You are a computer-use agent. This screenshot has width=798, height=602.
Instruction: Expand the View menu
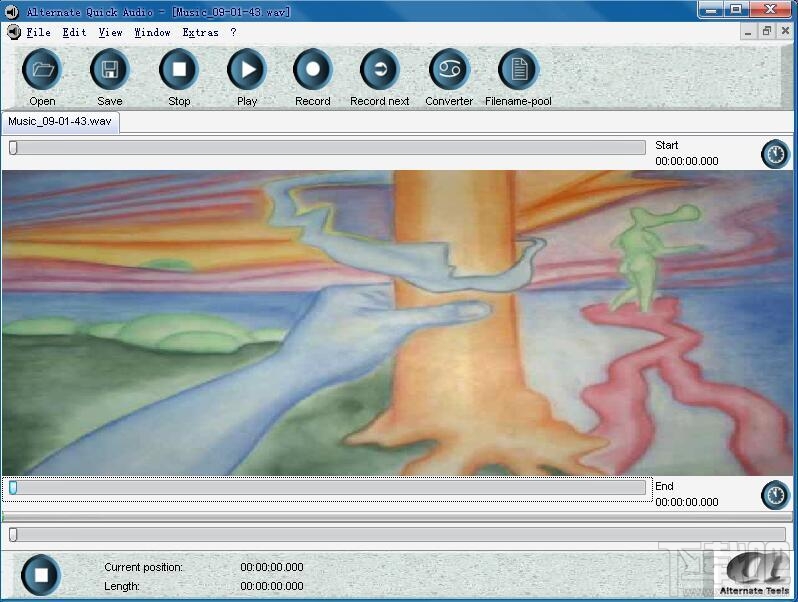pyautogui.click(x=110, y=32)
